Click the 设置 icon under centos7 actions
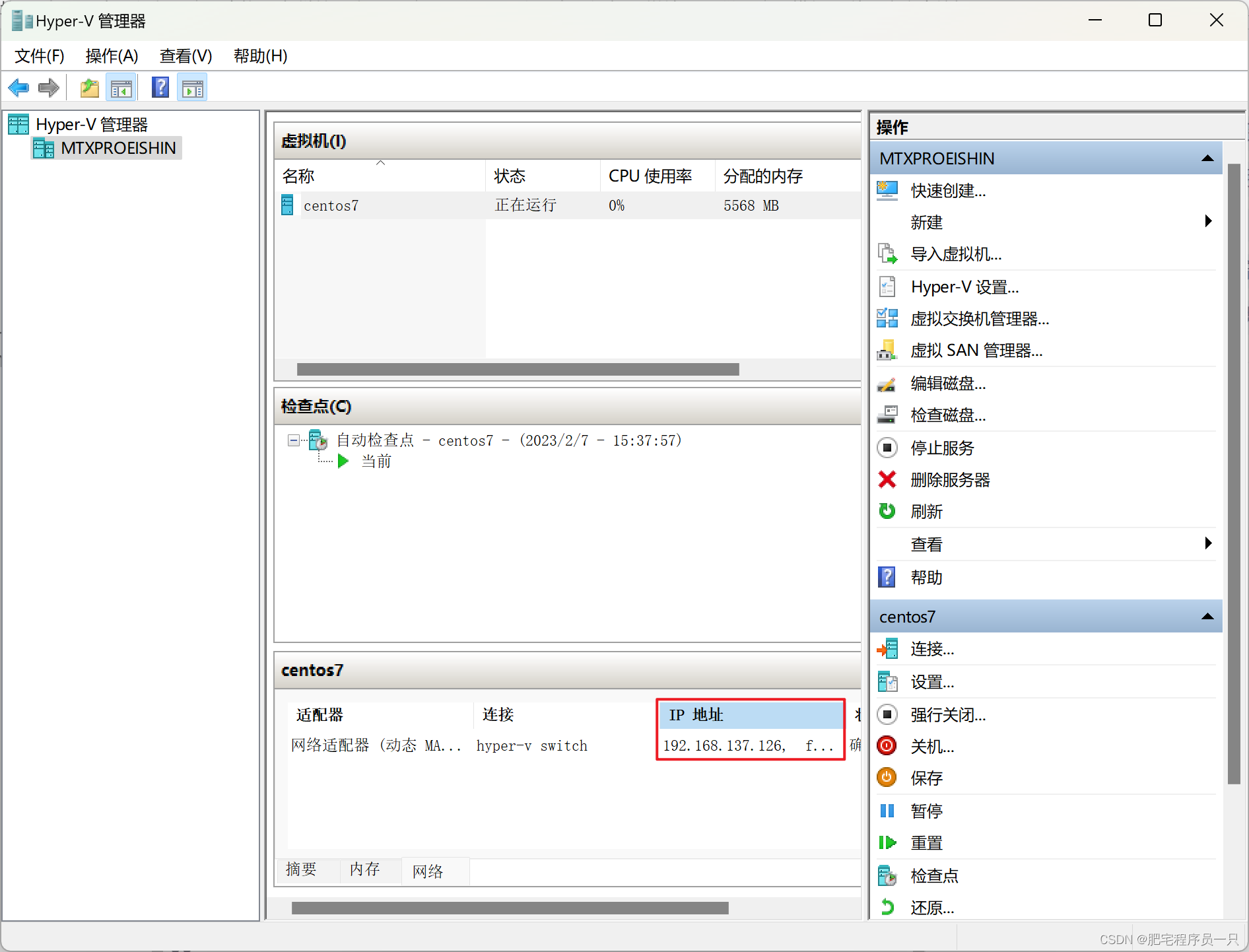This screenshot has height=952, width=1249. tap(887, 681)
